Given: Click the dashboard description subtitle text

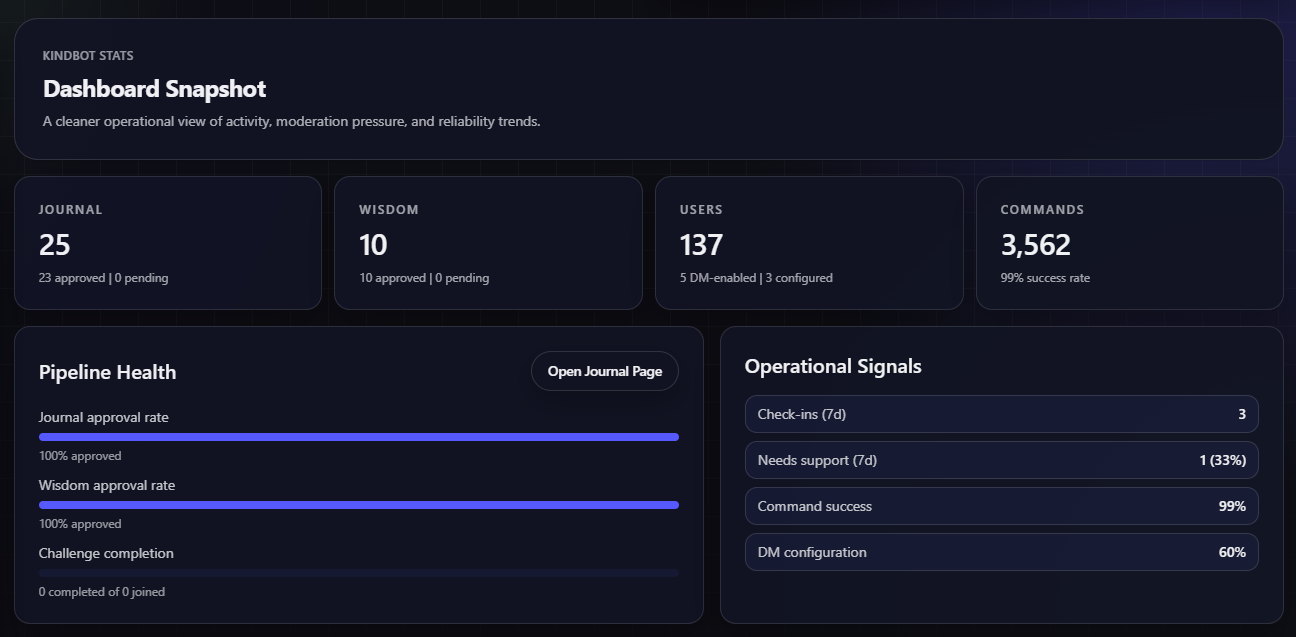Looking at the screenshot, I should 292,121.
